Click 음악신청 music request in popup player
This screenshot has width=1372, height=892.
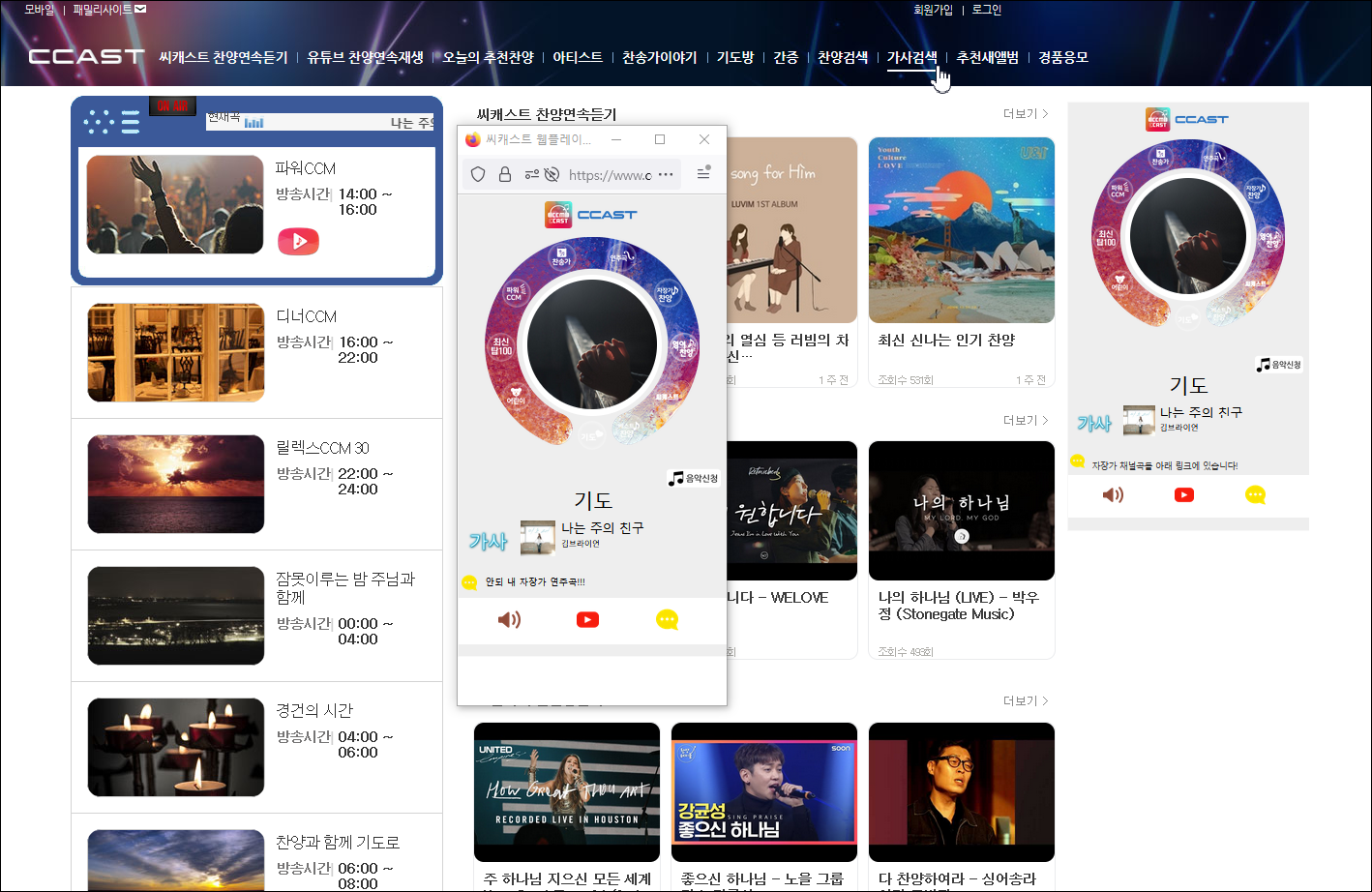tap(694, 478)
